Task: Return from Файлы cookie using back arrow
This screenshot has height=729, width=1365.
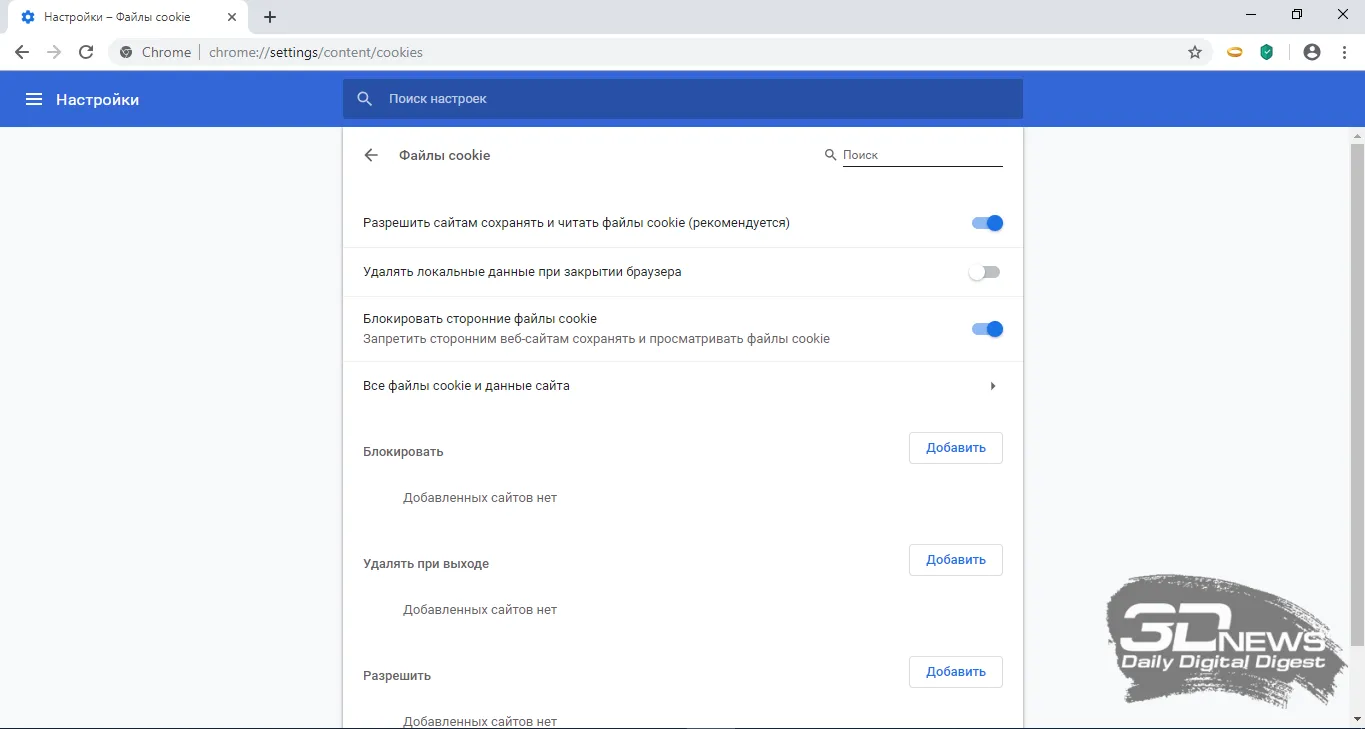Action: 371,155
